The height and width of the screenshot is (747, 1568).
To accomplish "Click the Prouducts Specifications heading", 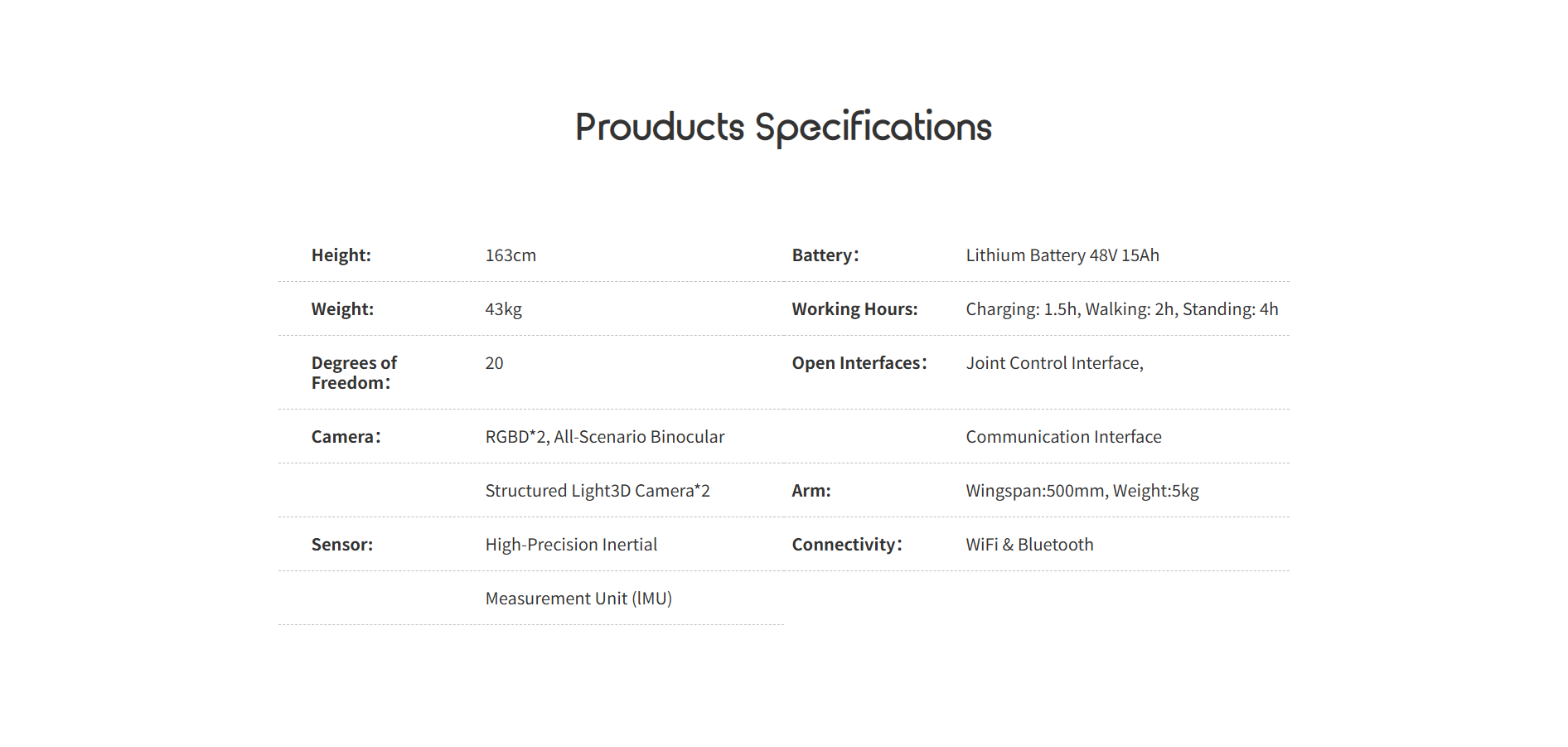I will (x=783, y=128).
